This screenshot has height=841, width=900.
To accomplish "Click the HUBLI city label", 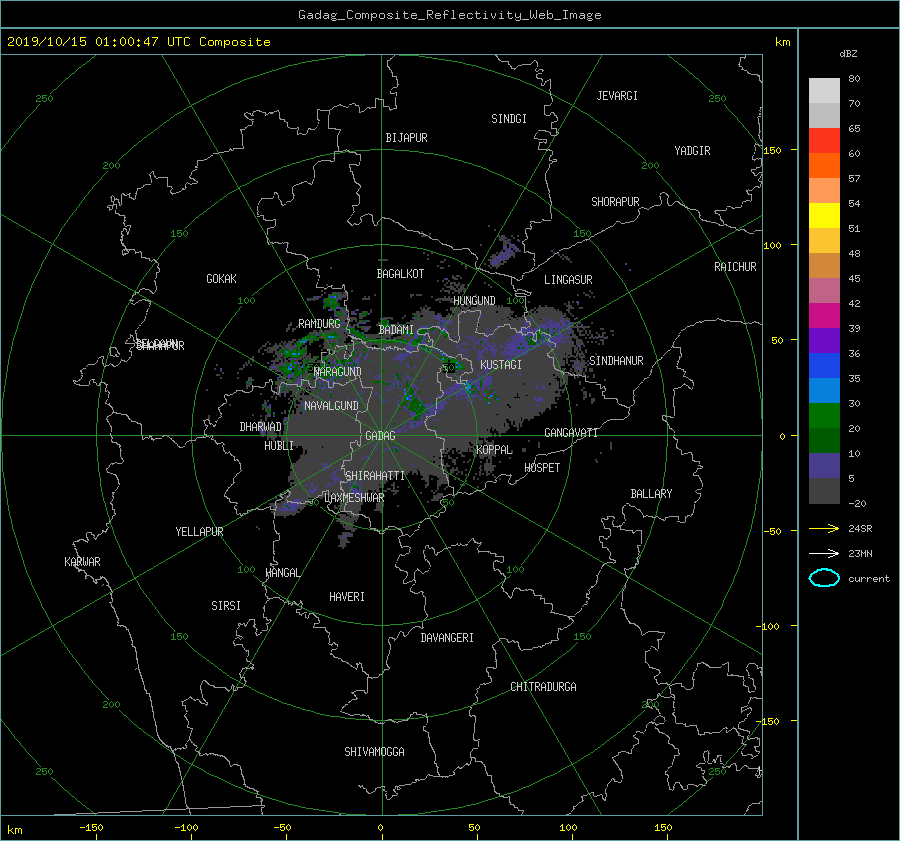I will [279, 446].
